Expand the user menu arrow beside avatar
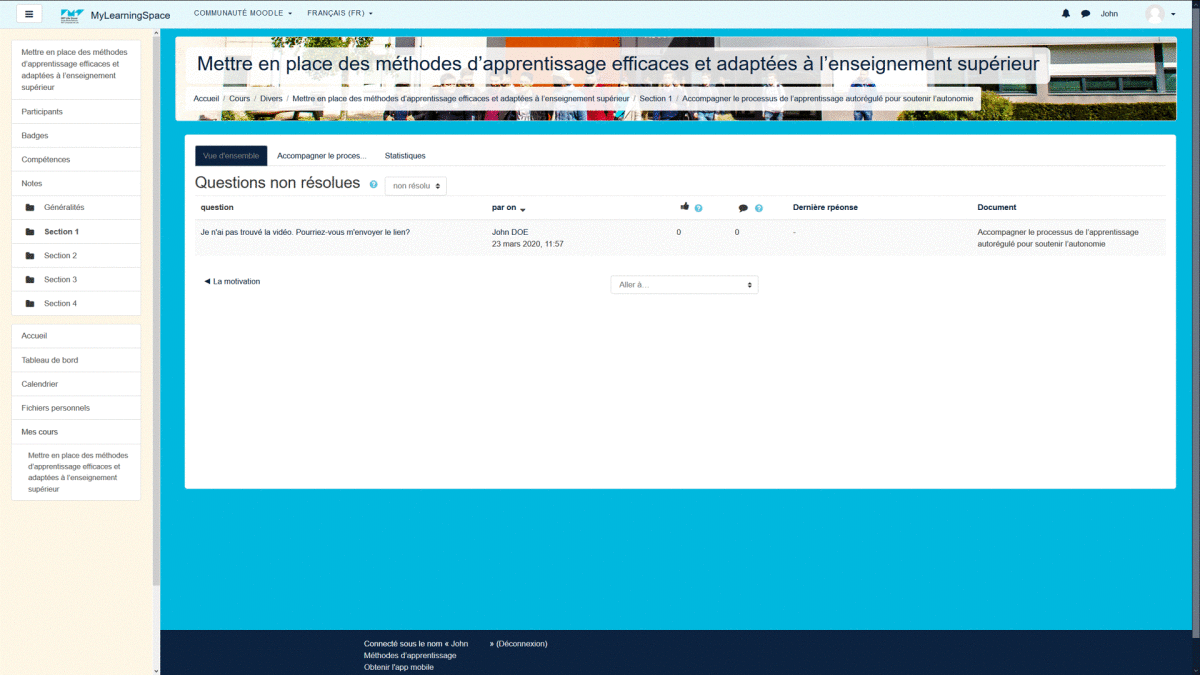 [1174, 14]
